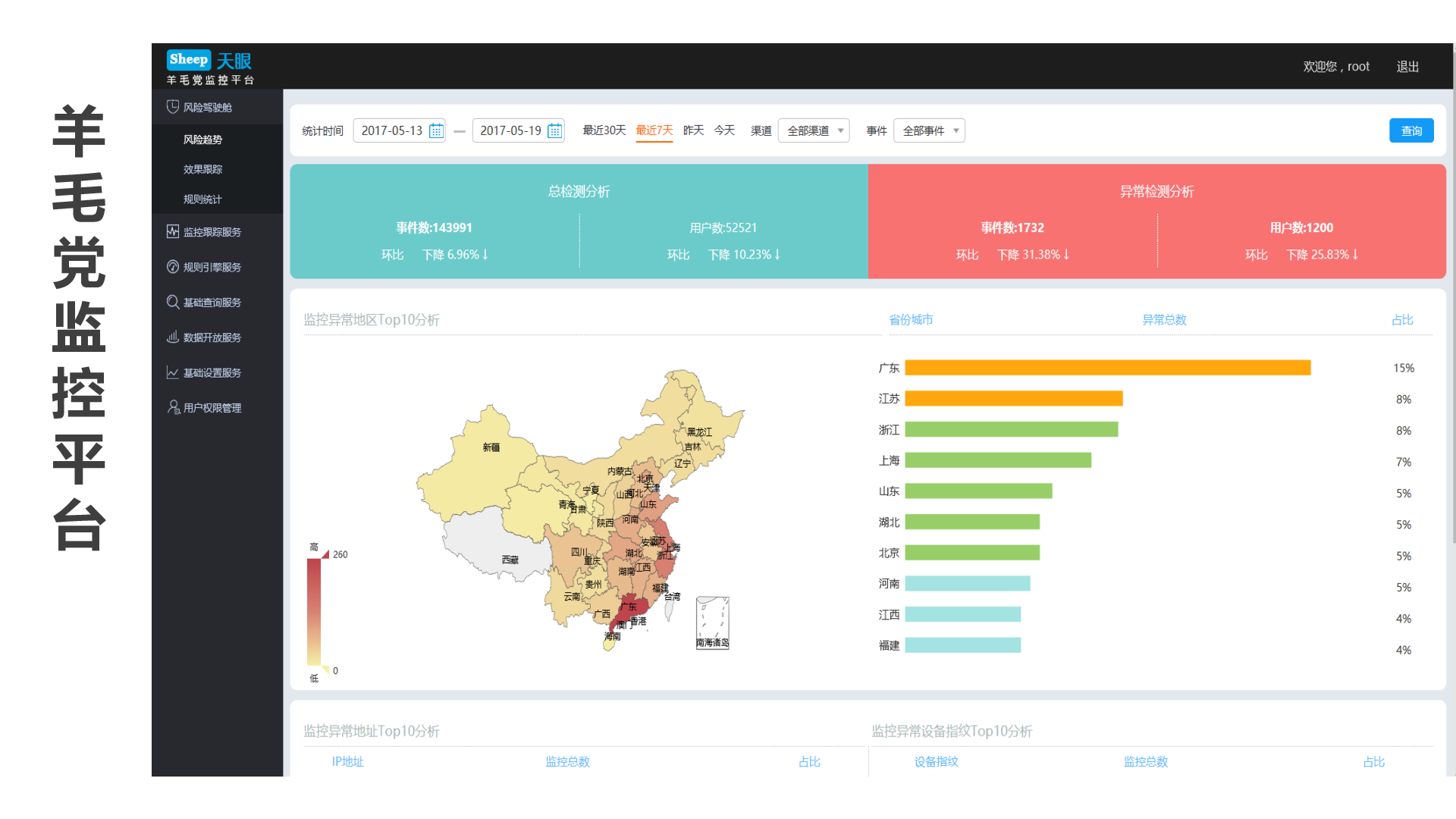Click the 规则引擎服务 sidebar icon
Image resolution: width=1456 pixels, height=819 pixels.
coord(173,267)
